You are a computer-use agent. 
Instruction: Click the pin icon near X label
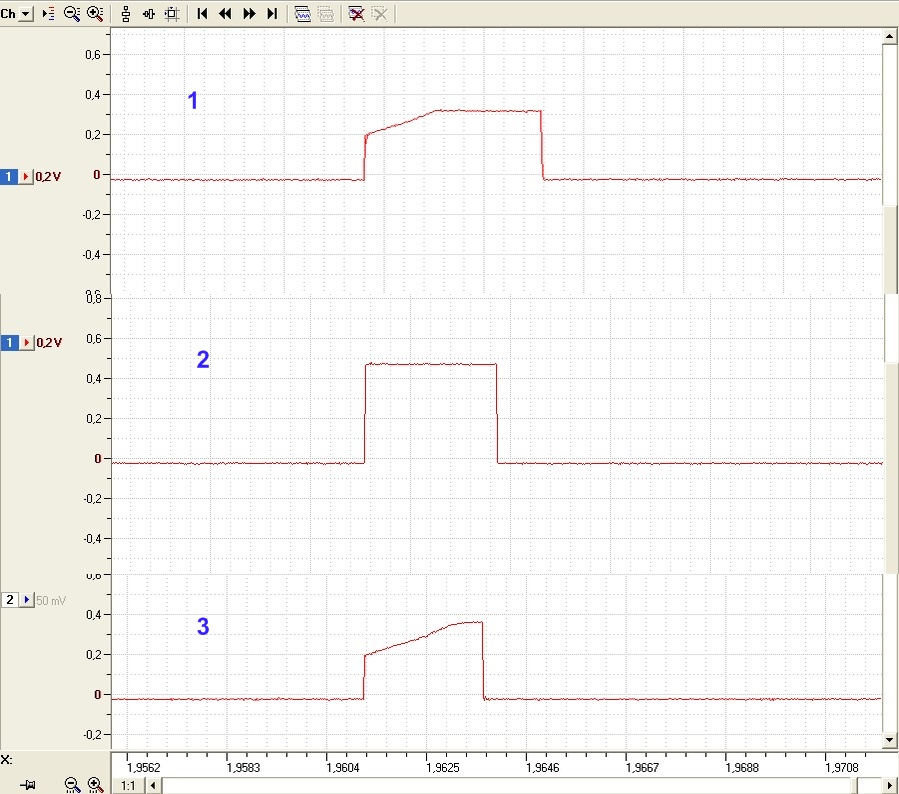[28, 784]
